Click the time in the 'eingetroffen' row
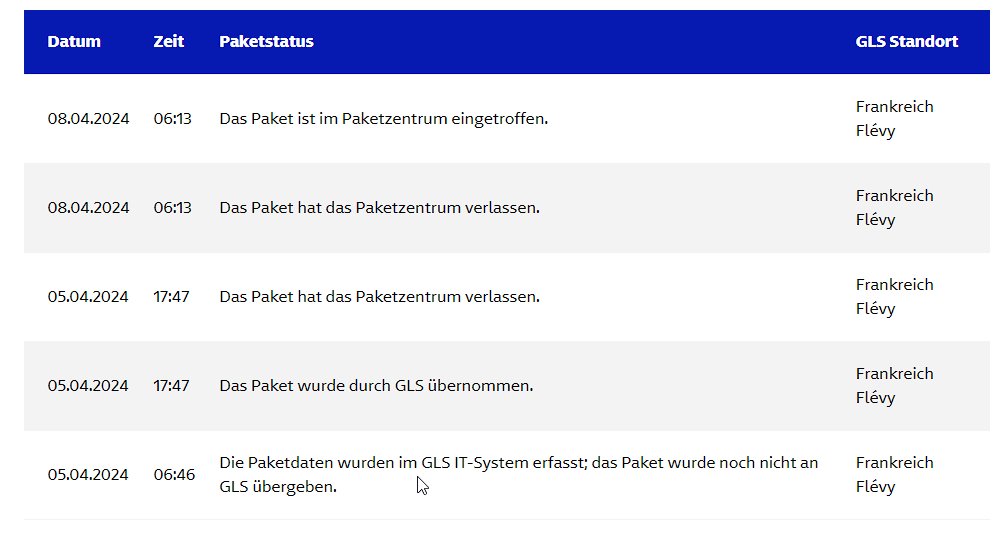Image resolution: width=990 pixels, height=535 pixels. click(172, 119)
